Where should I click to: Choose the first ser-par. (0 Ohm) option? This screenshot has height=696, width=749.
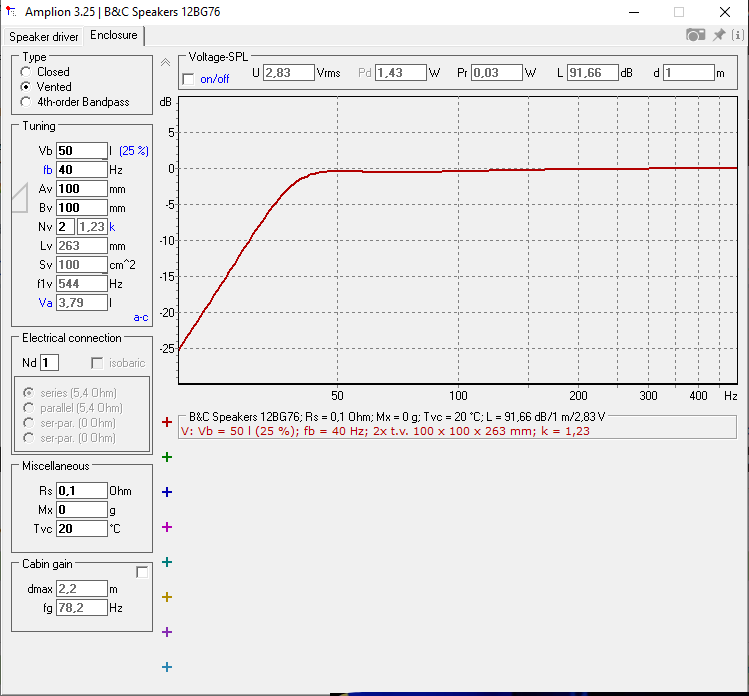(x=70, y=423)
